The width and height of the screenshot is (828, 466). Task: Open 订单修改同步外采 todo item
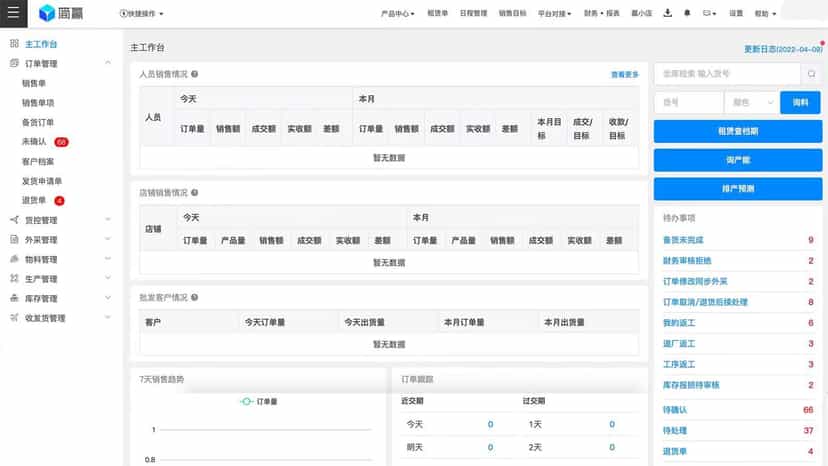695,281
